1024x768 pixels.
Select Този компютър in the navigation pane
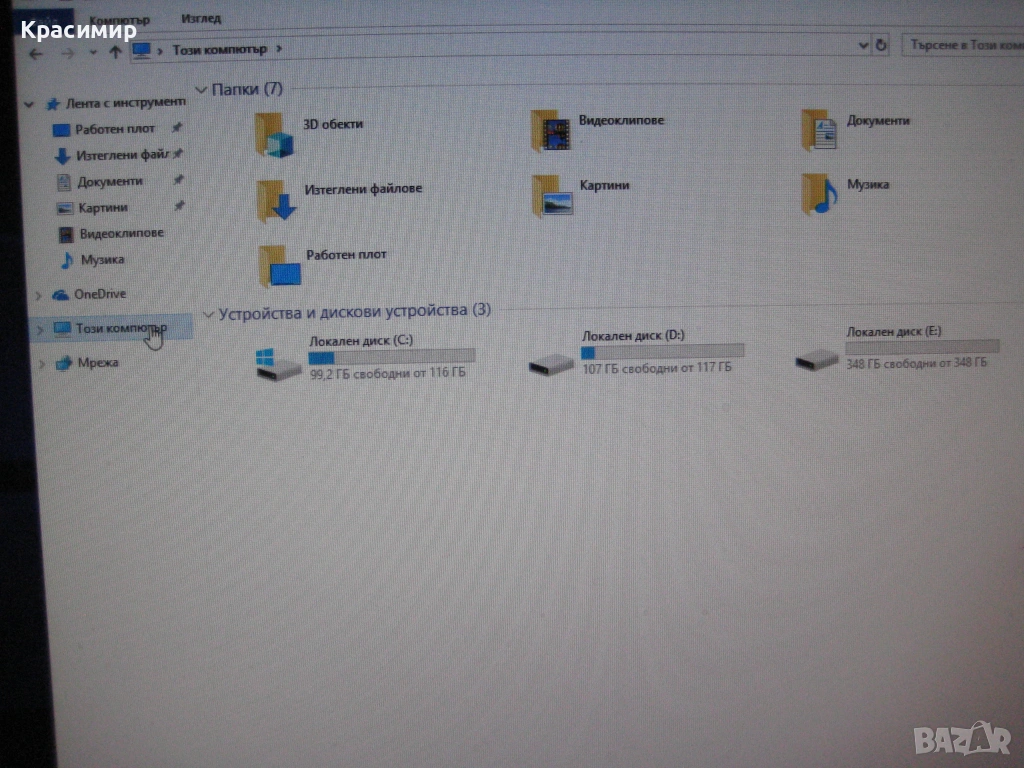pos(111,328)
